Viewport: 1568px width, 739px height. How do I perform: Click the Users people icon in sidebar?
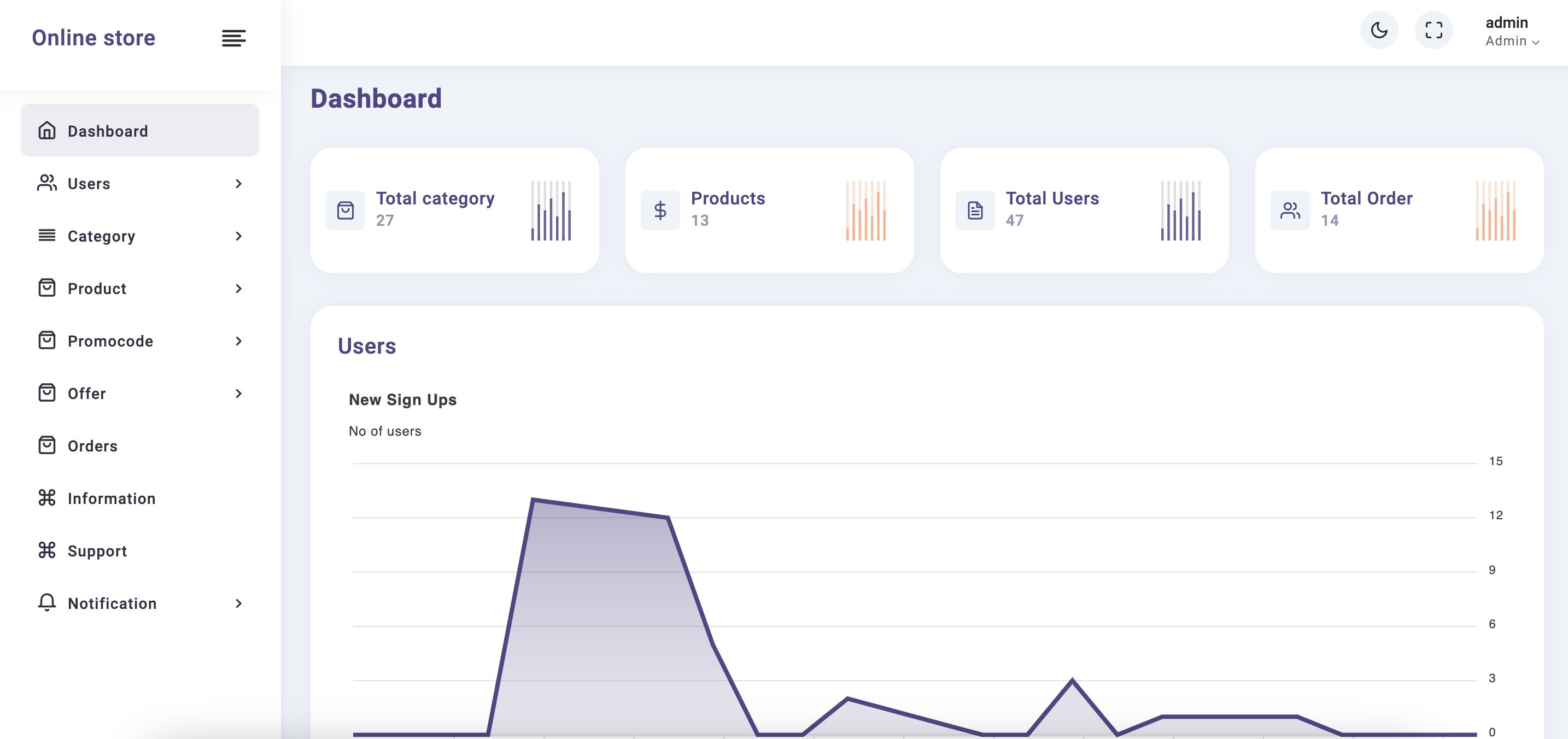[47, 183]
